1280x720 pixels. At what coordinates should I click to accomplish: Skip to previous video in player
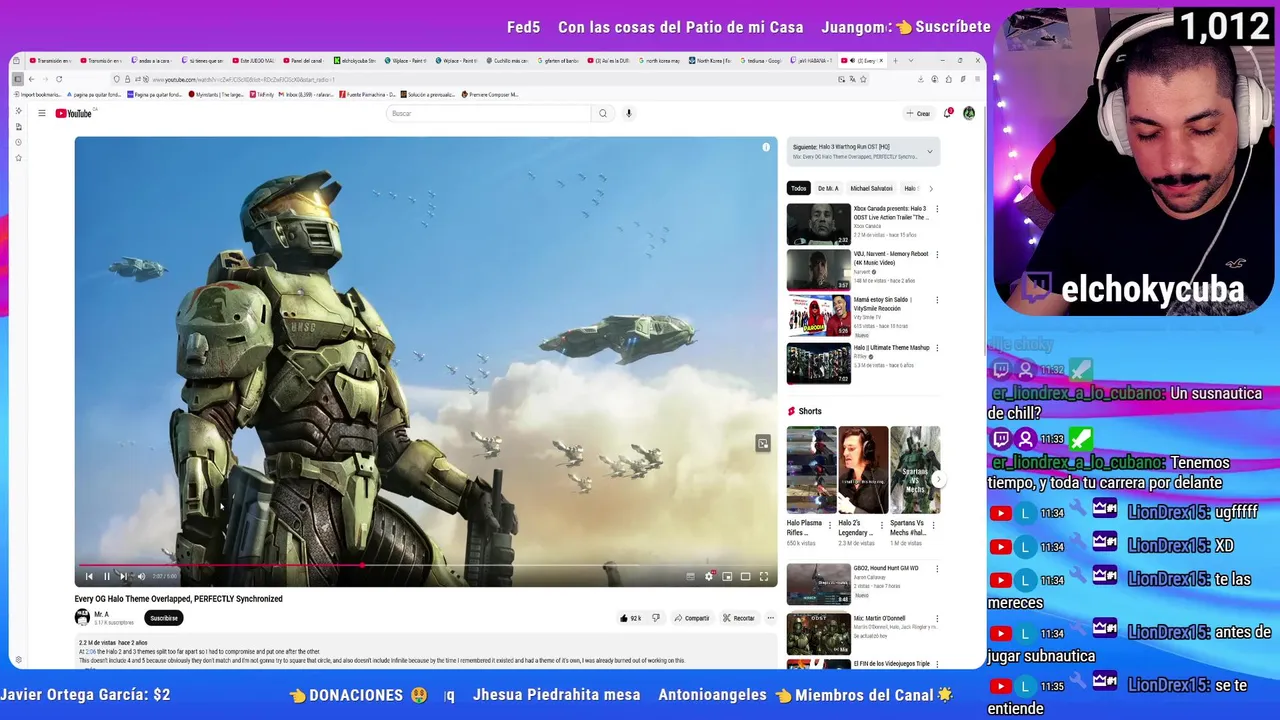tap(89, 576)
